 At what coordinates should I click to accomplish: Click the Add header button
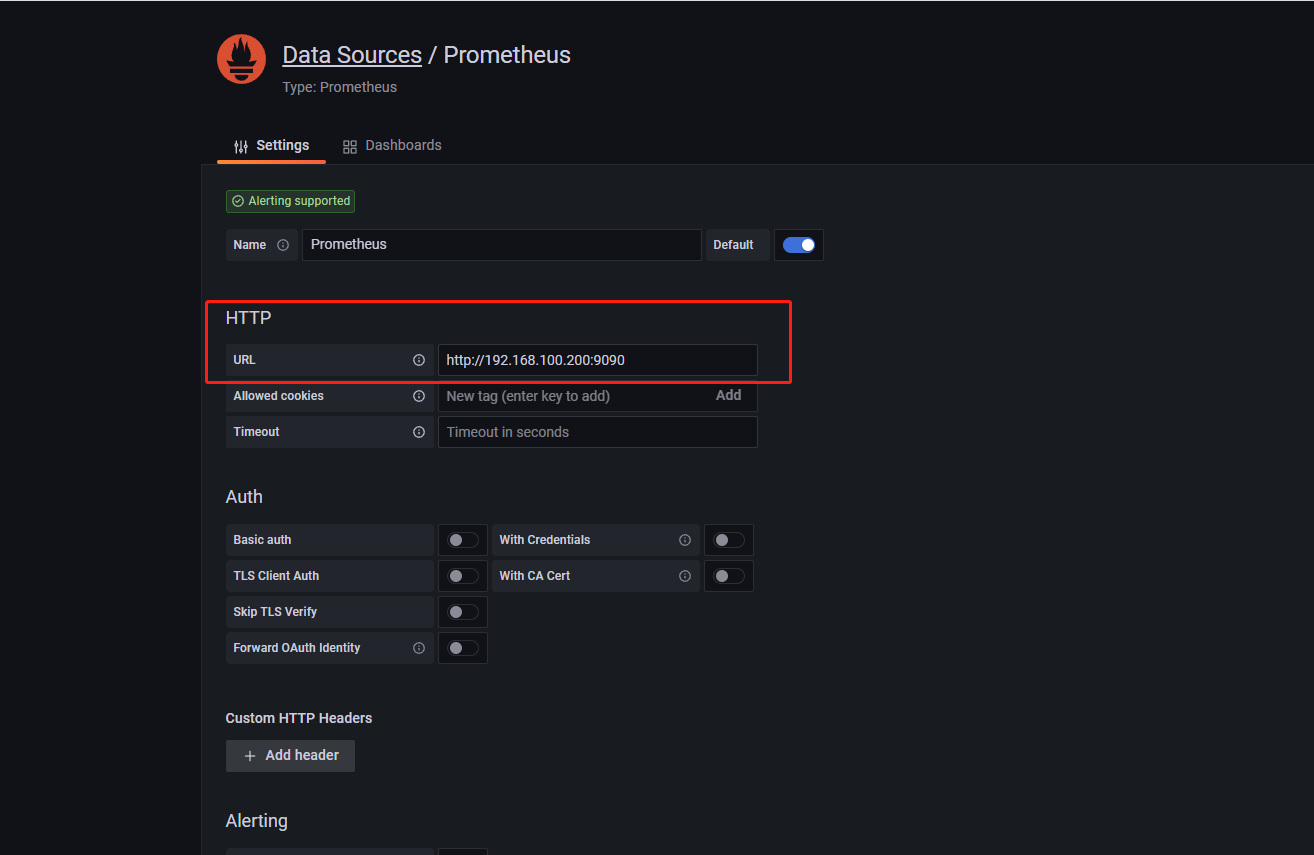(x=290, y=756)
